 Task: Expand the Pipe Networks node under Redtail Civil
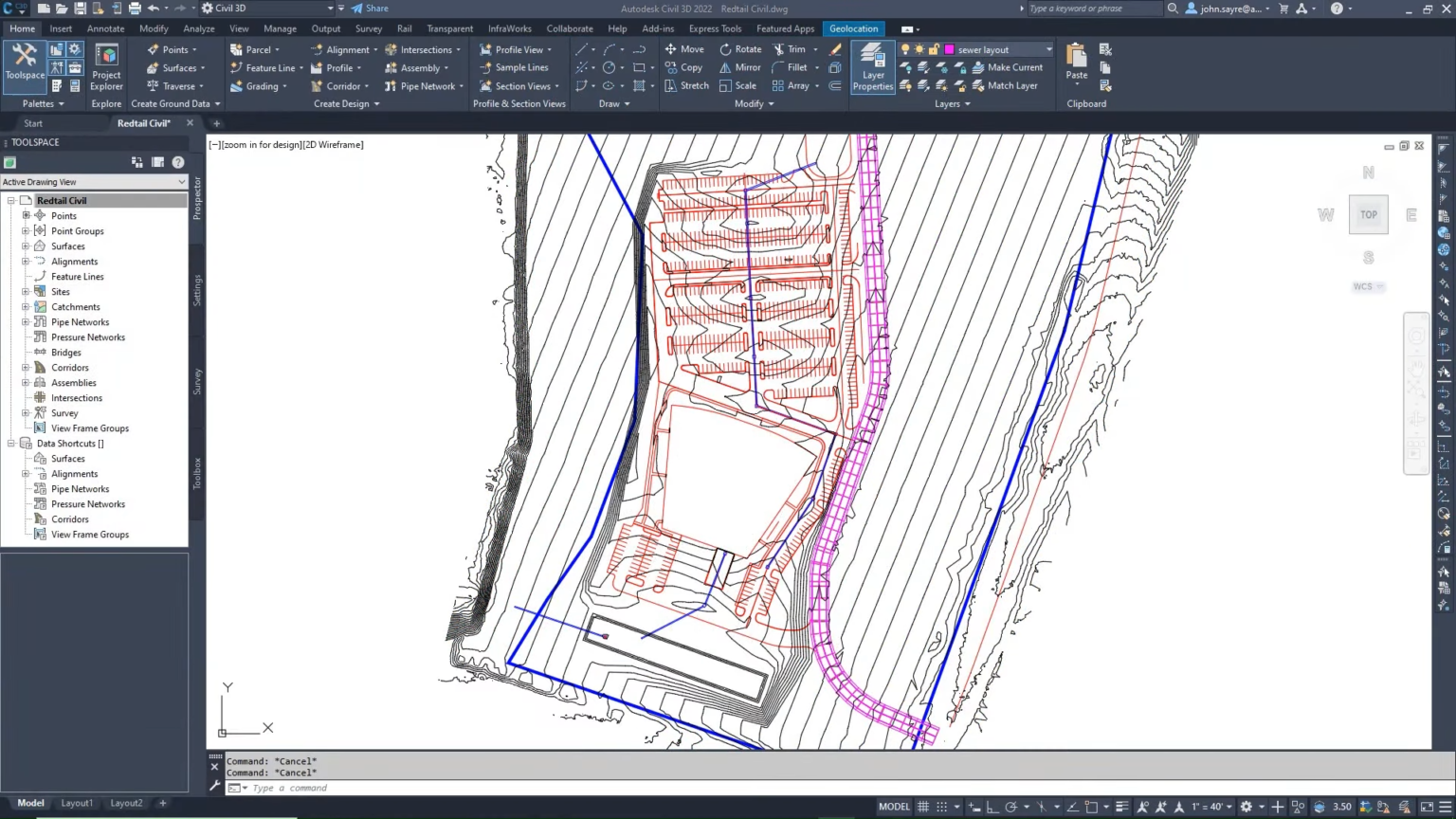pos(27,322)
